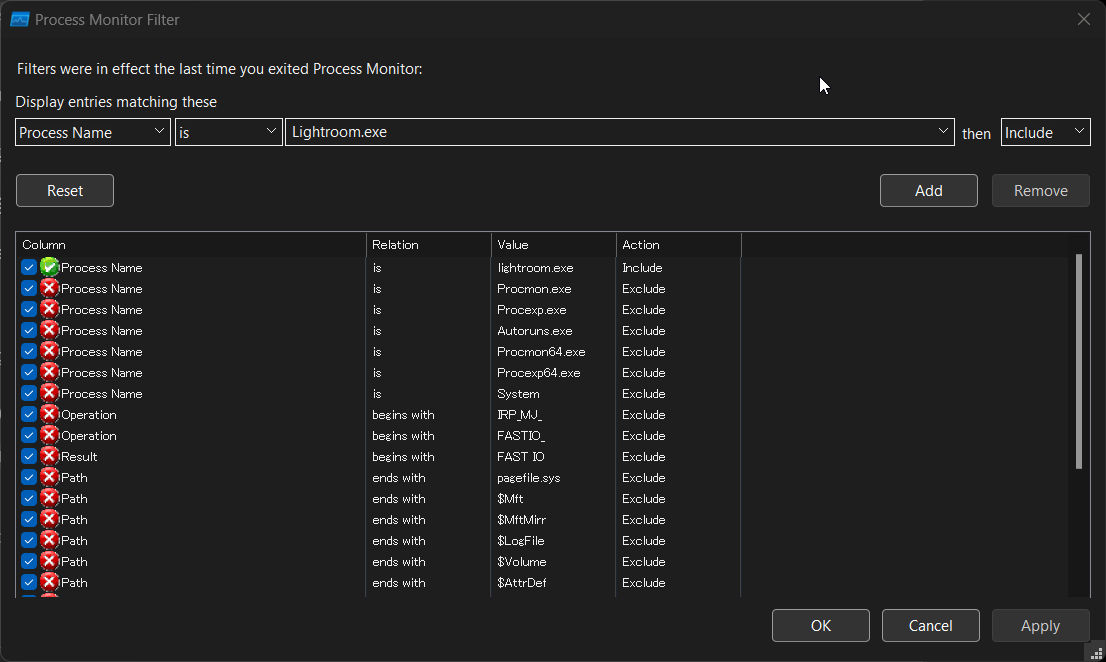Close the Process Monitor Filter dialog
This screenshot has width=1106, height=662.
[1083, 19]
